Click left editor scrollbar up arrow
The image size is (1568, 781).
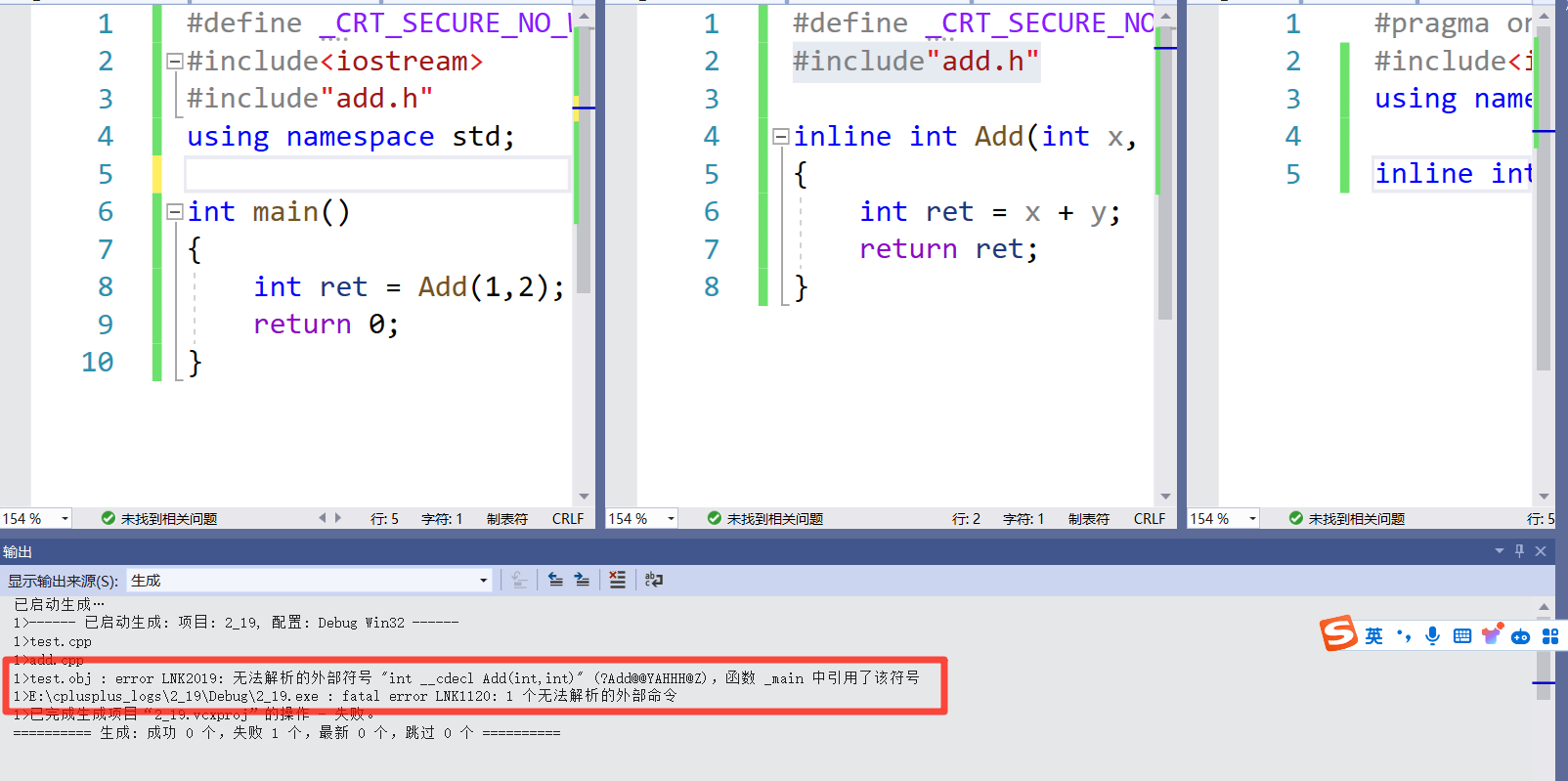coord(584,16)
